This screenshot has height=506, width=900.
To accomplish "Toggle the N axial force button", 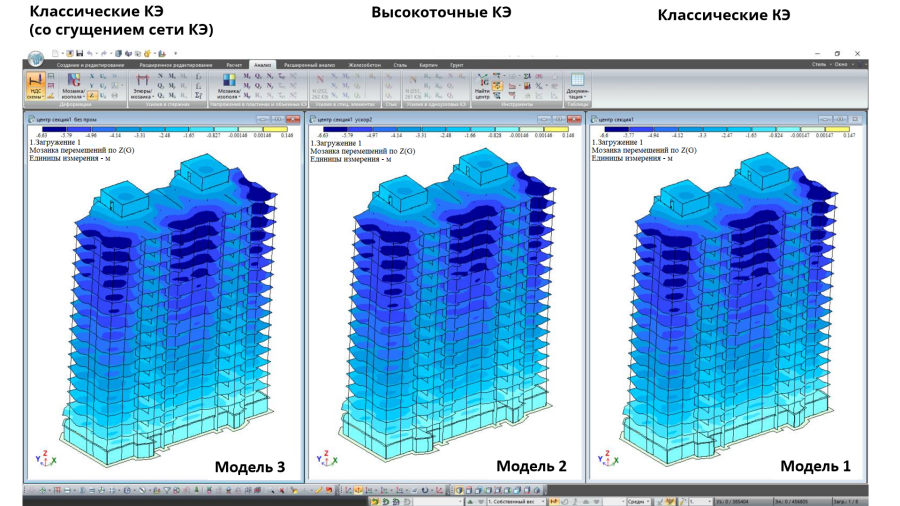I will (161, 76).
